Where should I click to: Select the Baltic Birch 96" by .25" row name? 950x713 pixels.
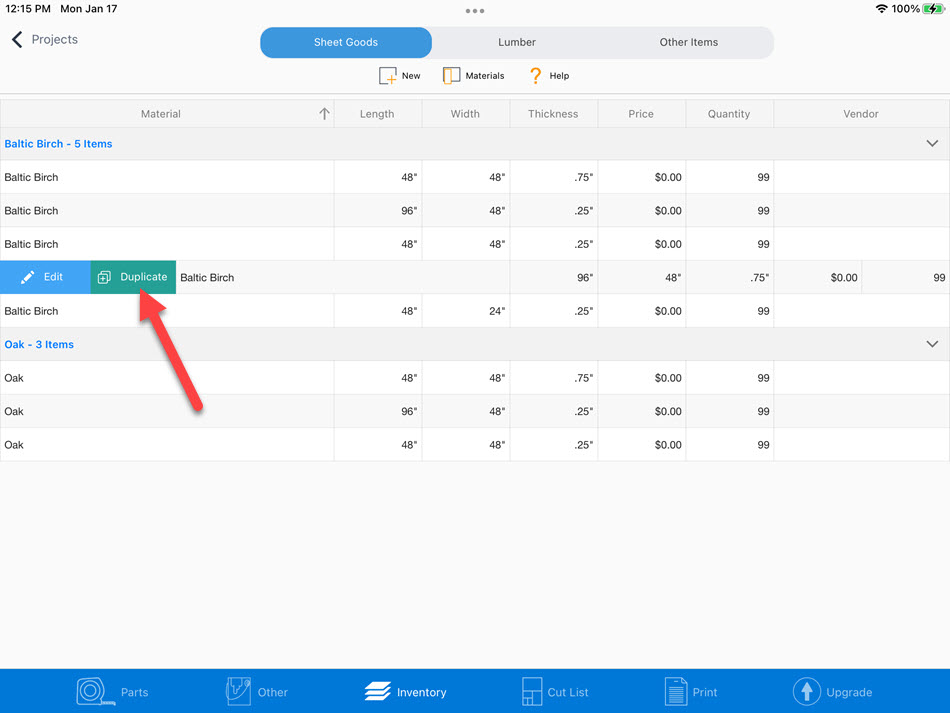coord(32,211)
